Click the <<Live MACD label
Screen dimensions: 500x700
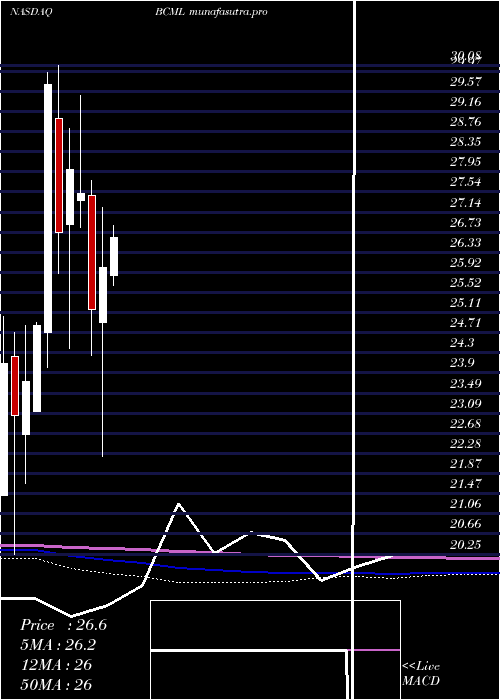[421, 673]
